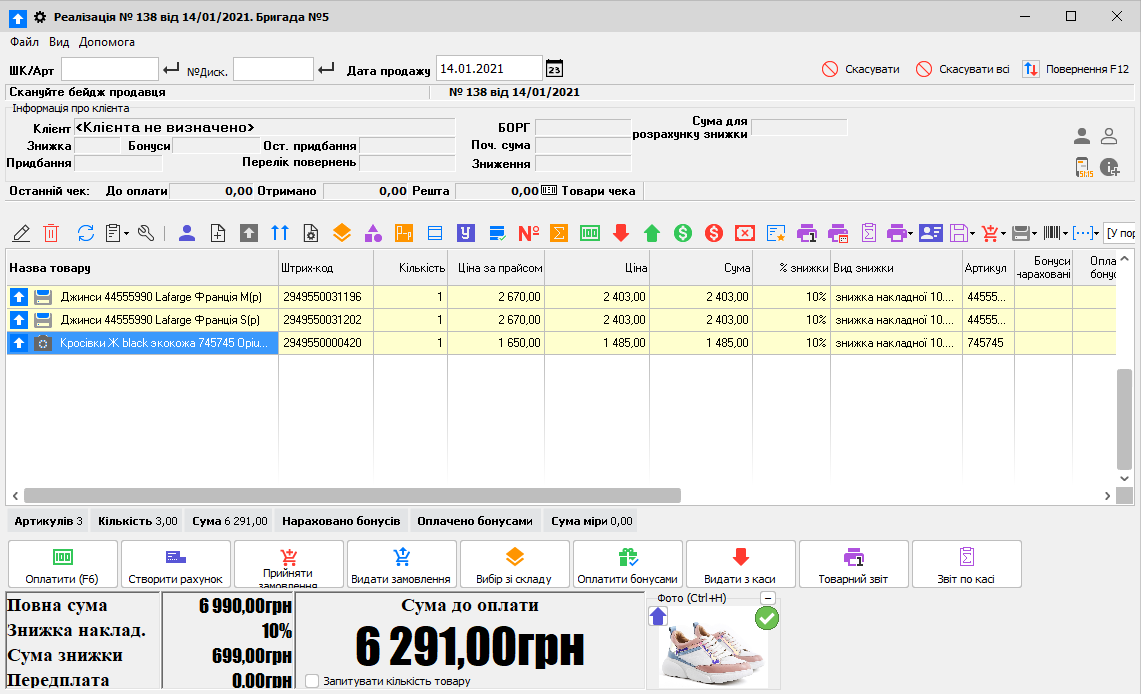Open the barcode icon dropdown arrow
Image resolution: width=1141 pixels, height=694 pixels.
pos(1065,233)
